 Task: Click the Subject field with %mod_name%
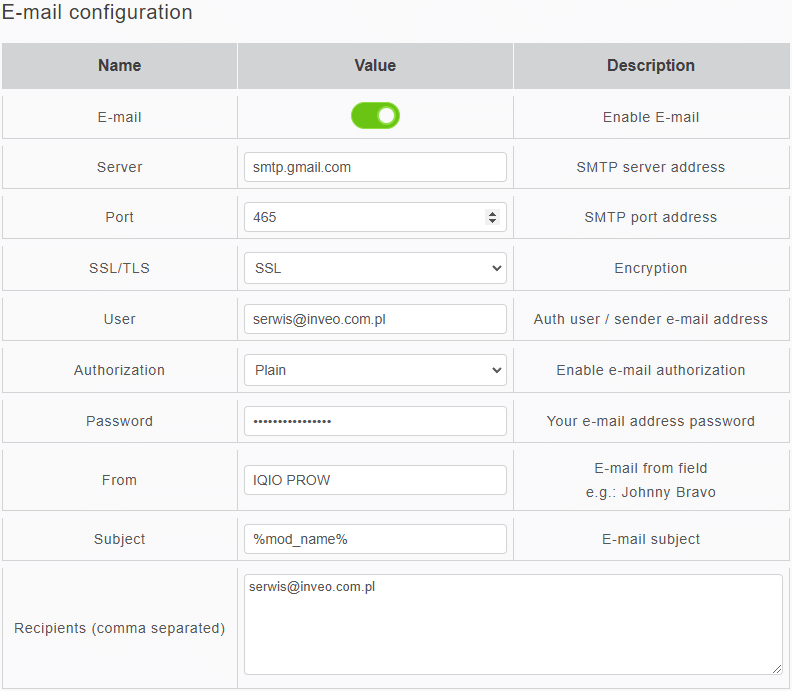click(375, 539)
